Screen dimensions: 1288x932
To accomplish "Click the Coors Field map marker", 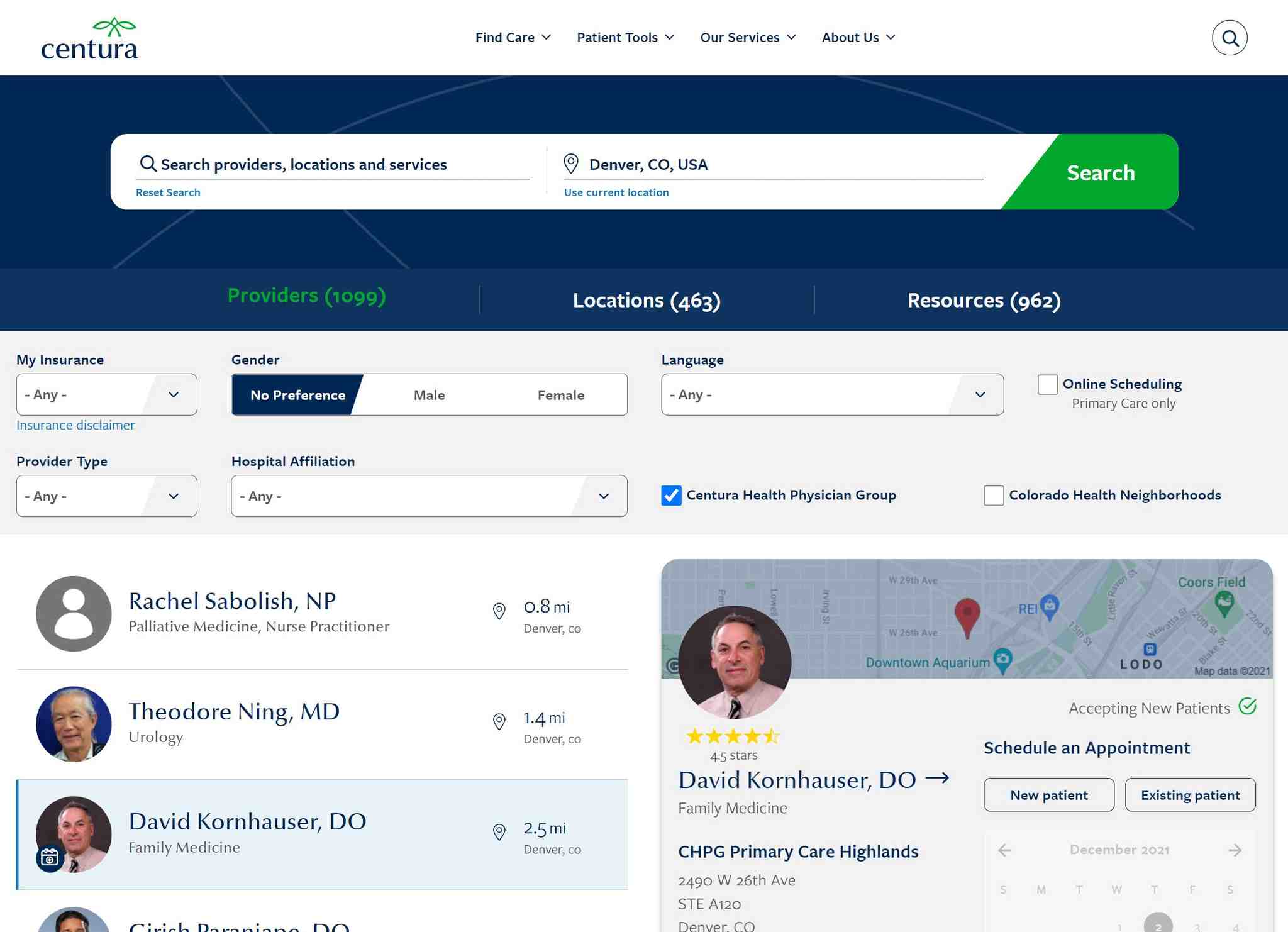I will [1224, 604].
